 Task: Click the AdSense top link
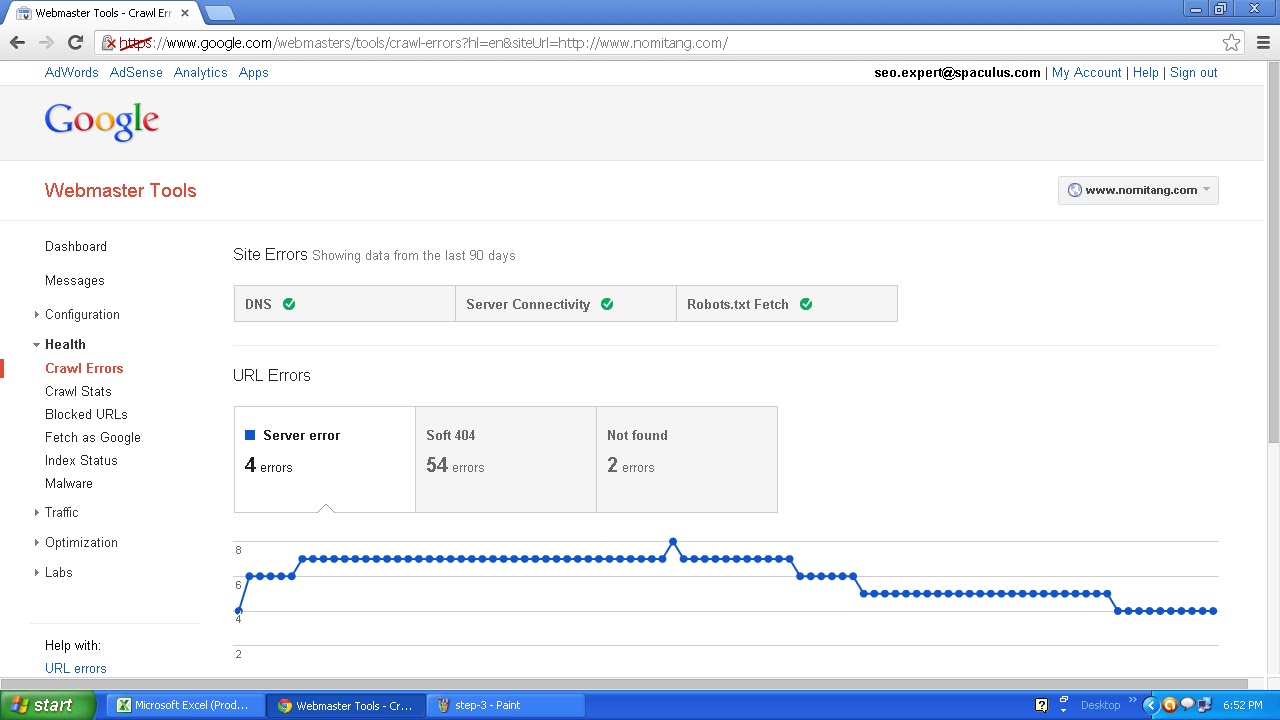click(136, 72)
